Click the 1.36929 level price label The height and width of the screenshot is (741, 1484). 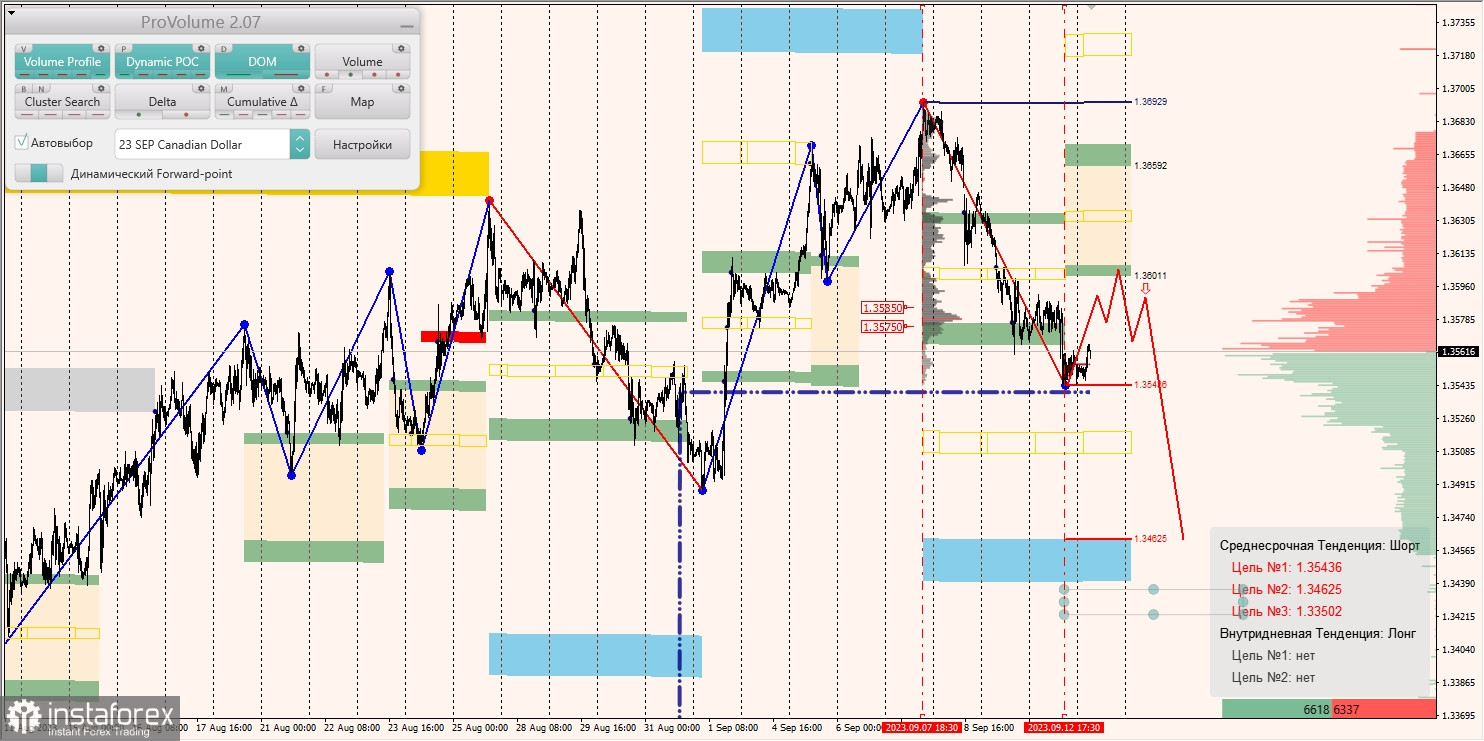tap(1150, 102)
